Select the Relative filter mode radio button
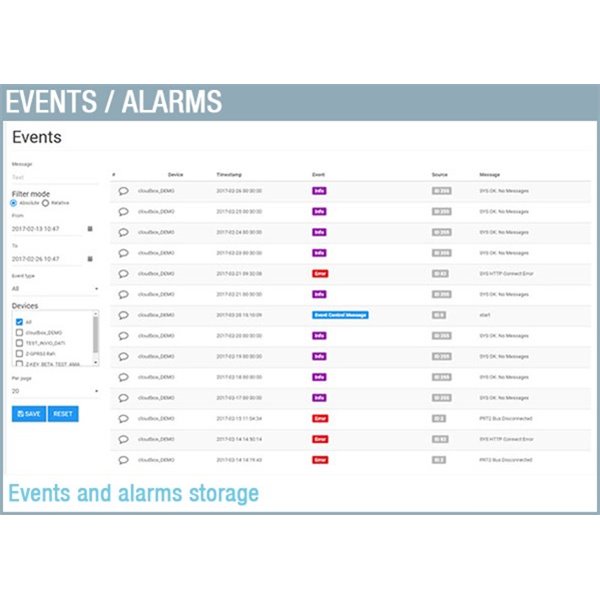The width and height of the screenshot is (600, 600). [x=45, y=203]
